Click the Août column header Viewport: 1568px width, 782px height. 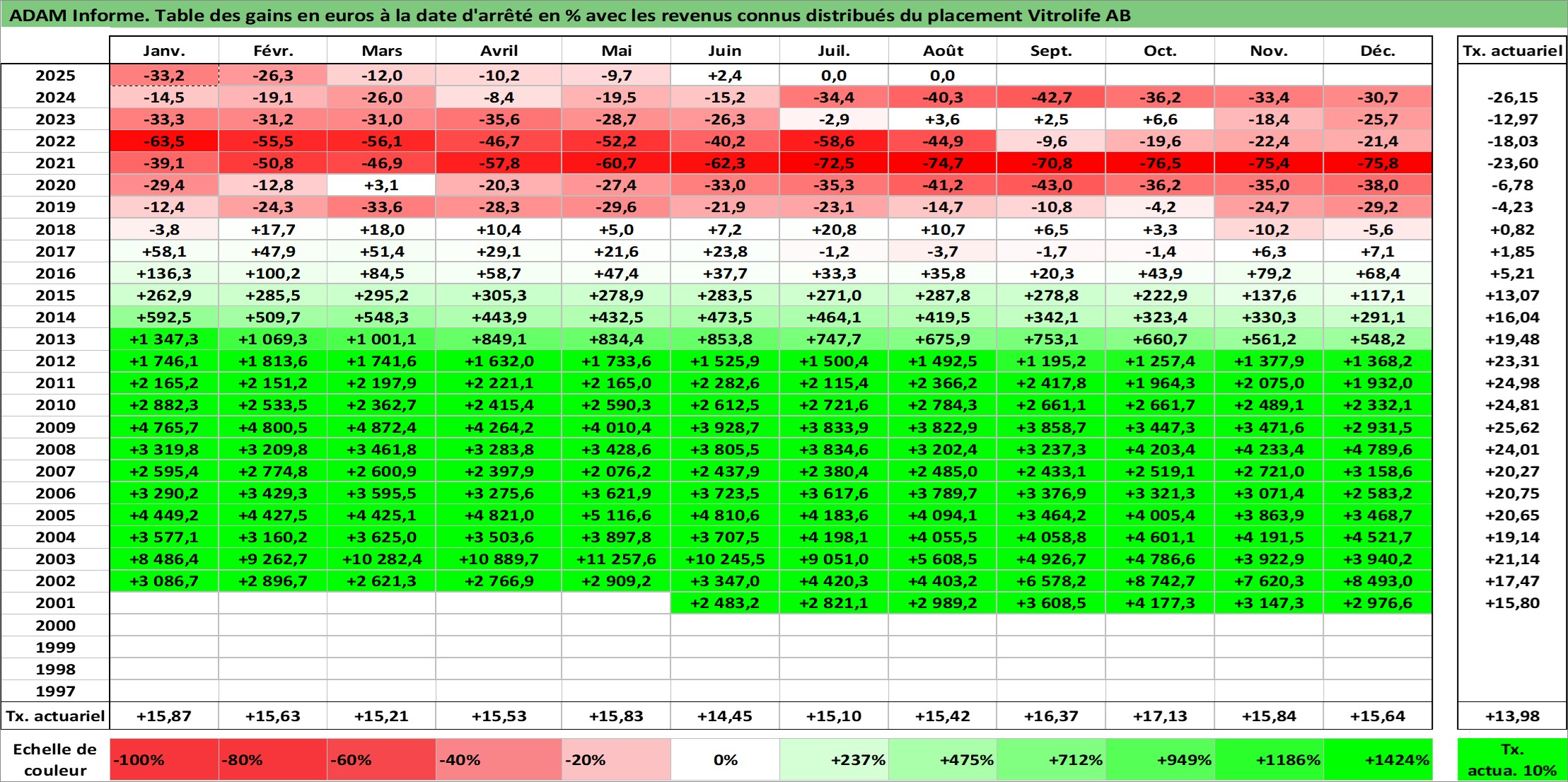tap(943, 50)
